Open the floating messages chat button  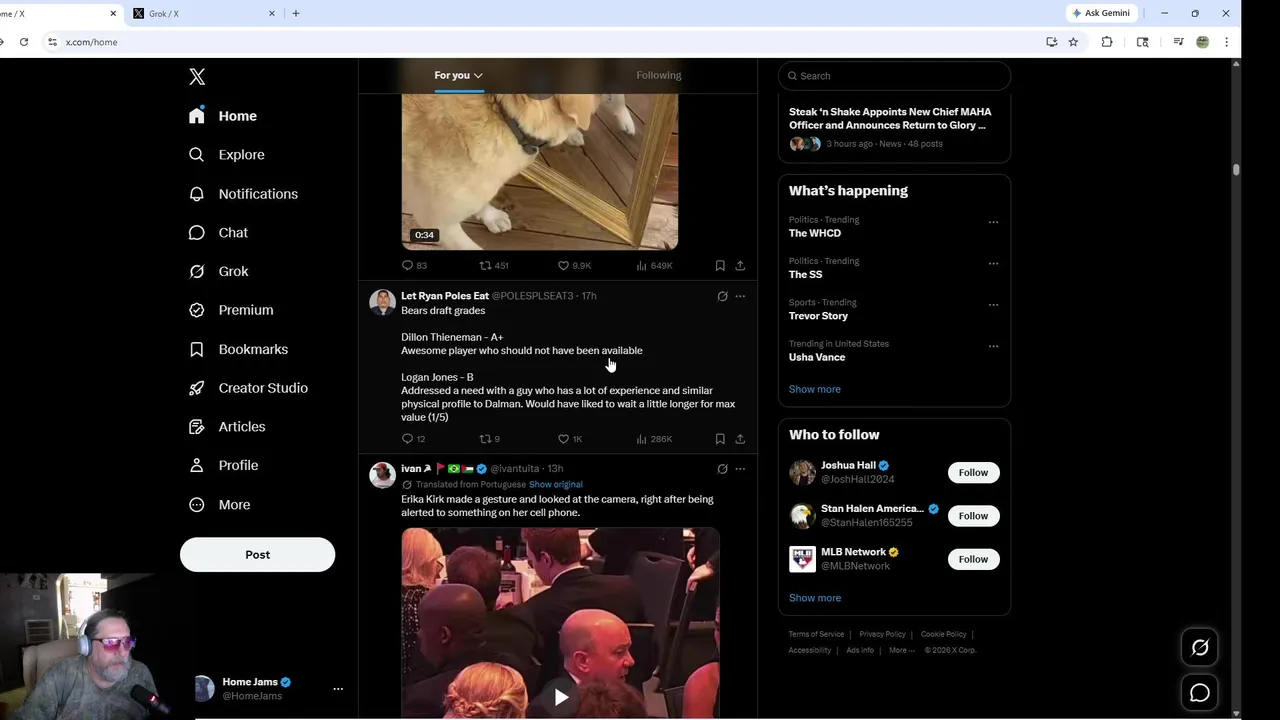[1200, 693]
